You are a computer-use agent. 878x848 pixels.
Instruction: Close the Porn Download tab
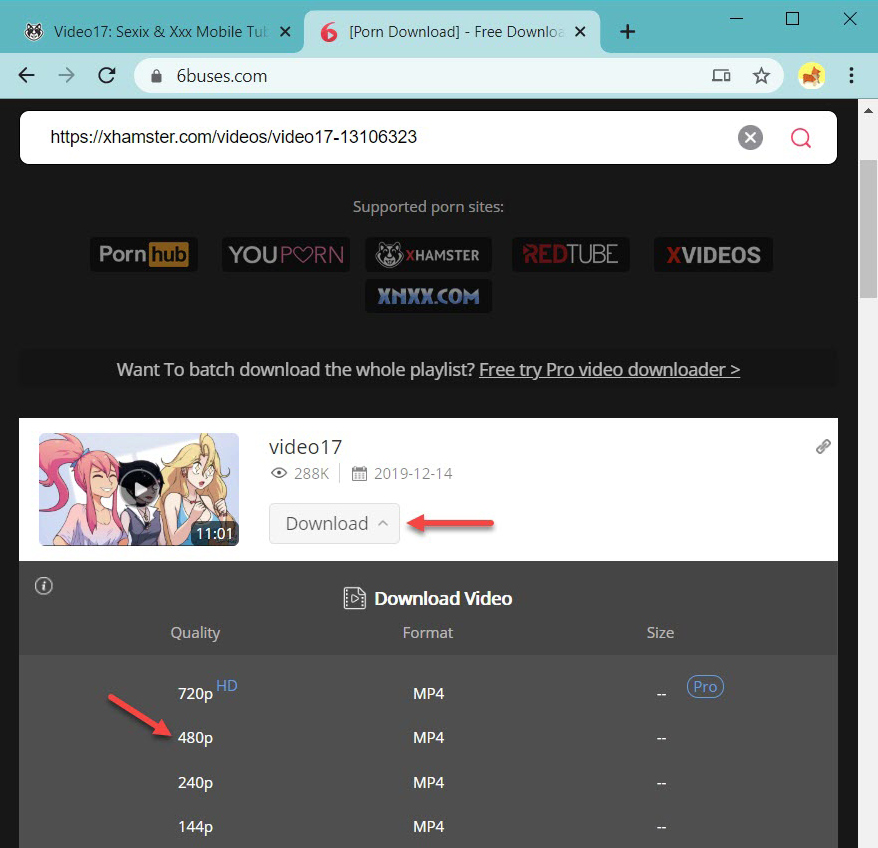[x=581, y=31]
